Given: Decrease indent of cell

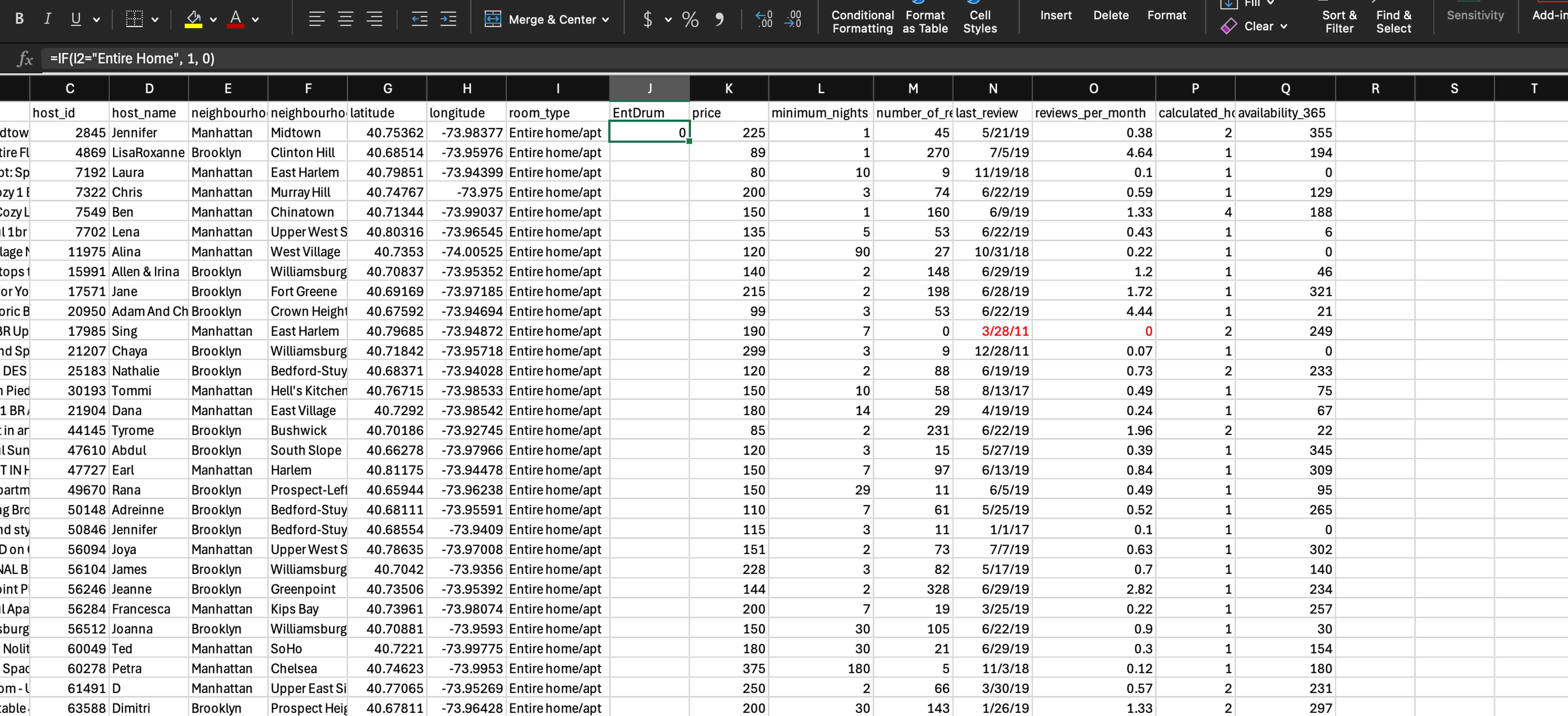Looking at the screenshot, I should (419, 19).
